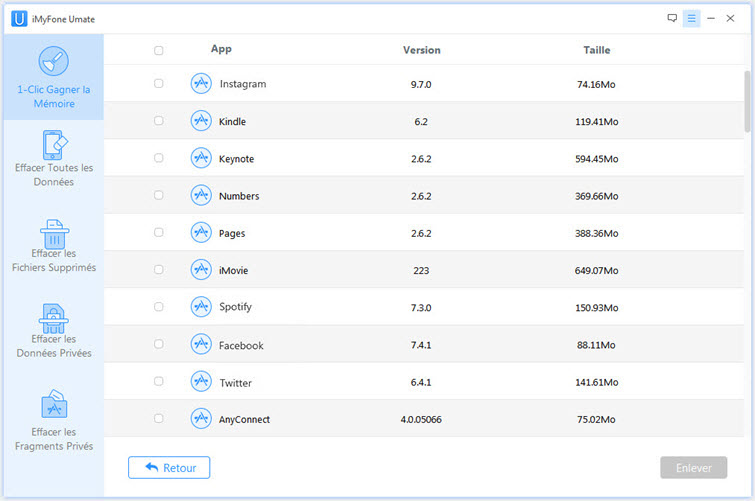The width and height of the screenshot is (755, 501).
Task: Open the hamburger menu icon
Action: tap(691, 18)
